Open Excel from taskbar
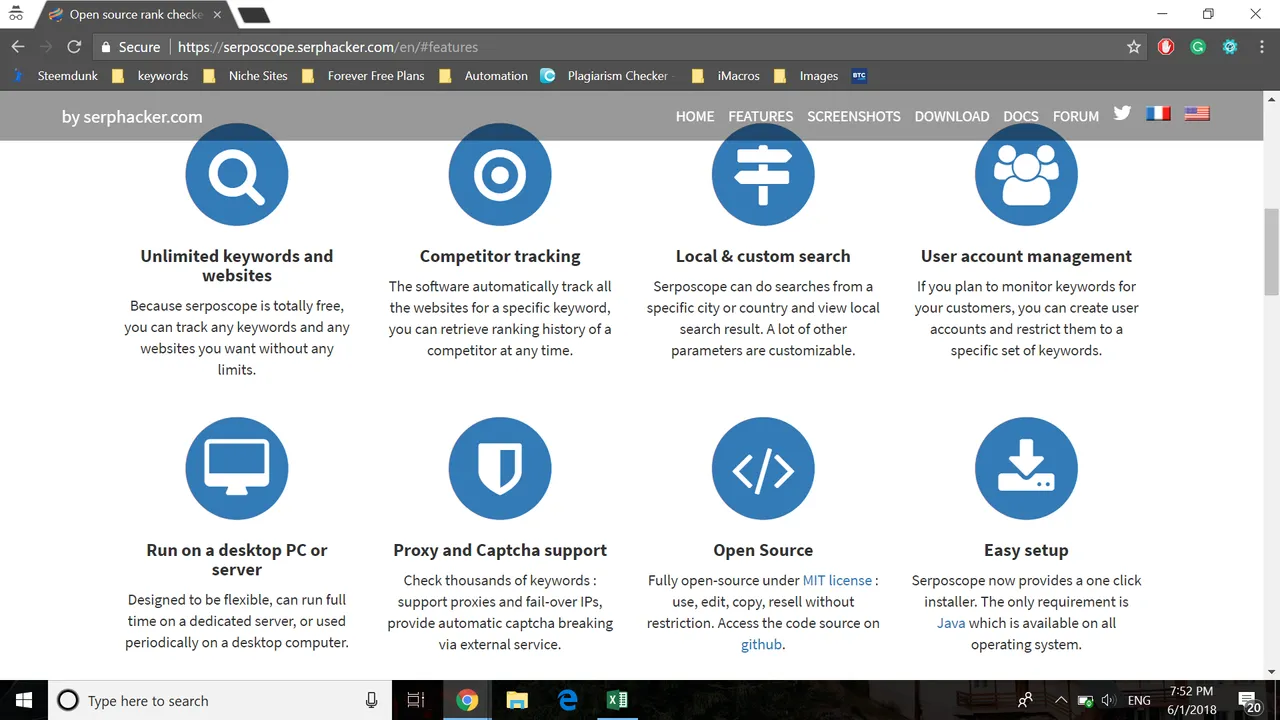This screenshot has width=1280, height=720. pyautogui.click(x=617, y=700)
